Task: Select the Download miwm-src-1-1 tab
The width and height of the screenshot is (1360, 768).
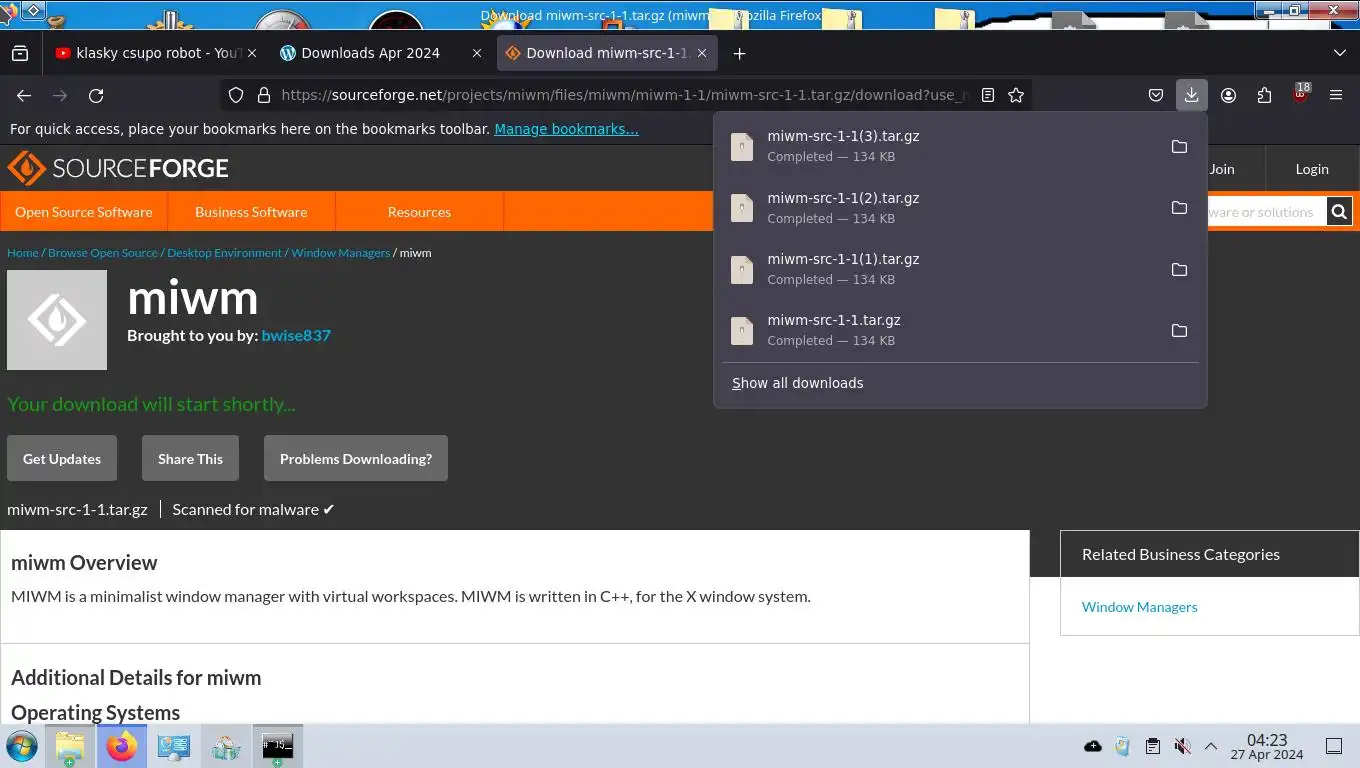Action: click(606, 53)
